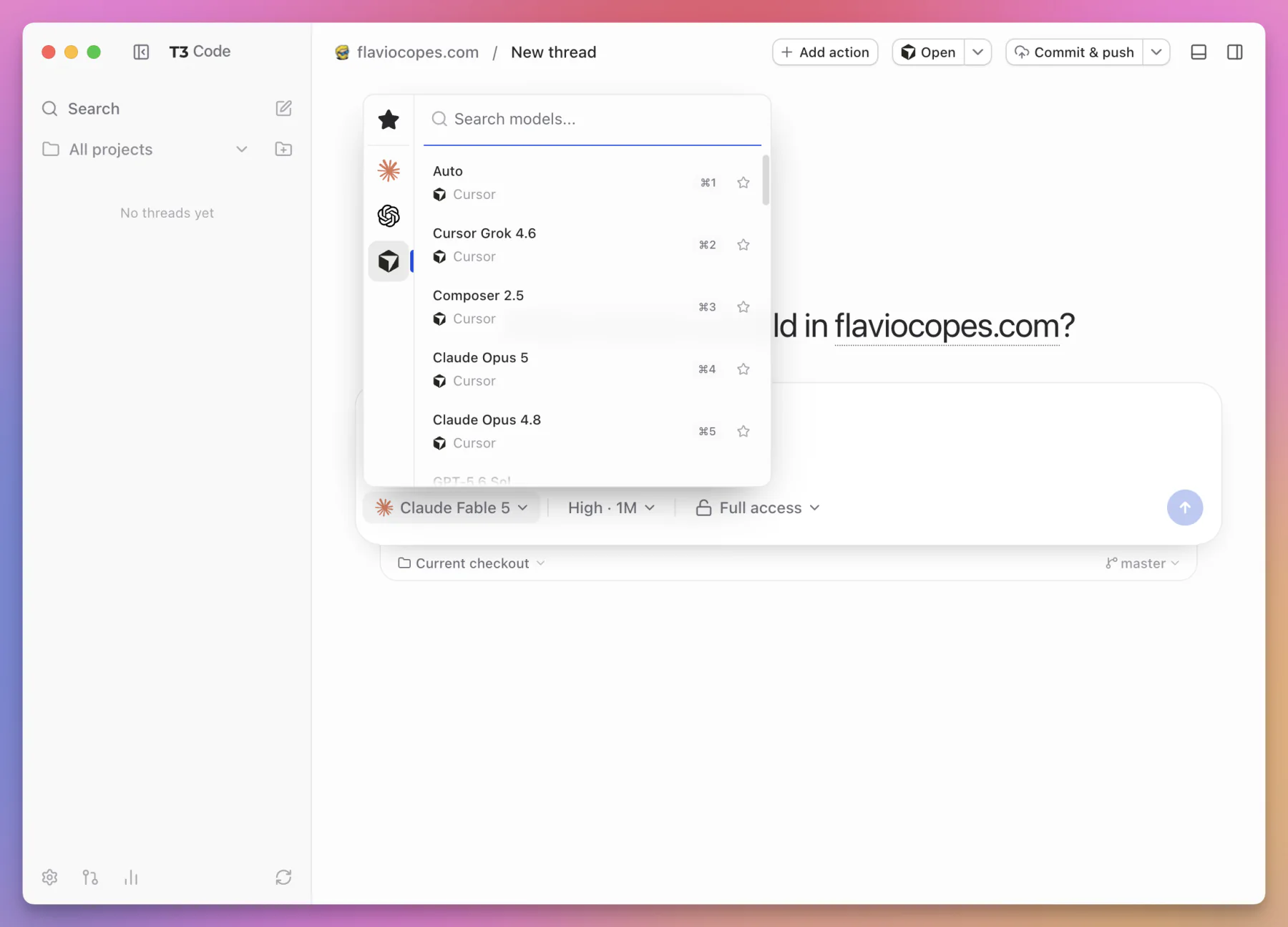Viewport: 1288px width, 927px height.
Task: Favorite the Composer 2.5 star
Action: [743, 307]
